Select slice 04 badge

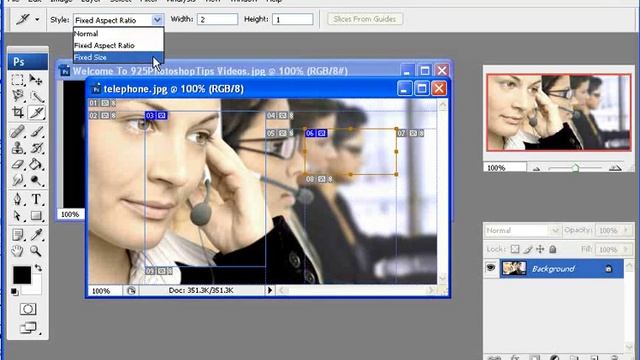pyautogui.click(x=280, y=116)
